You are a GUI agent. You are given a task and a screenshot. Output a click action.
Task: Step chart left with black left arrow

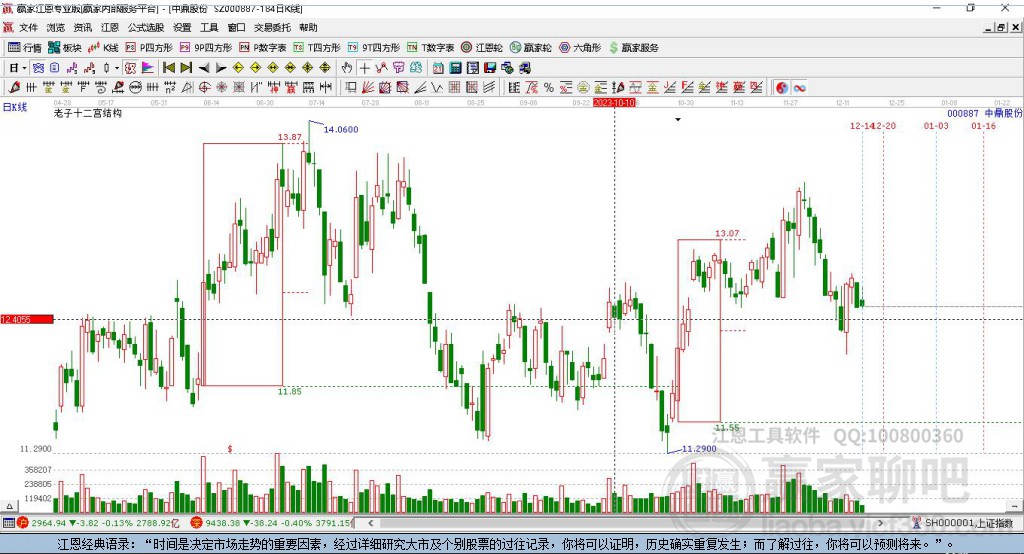click(203, 68)
